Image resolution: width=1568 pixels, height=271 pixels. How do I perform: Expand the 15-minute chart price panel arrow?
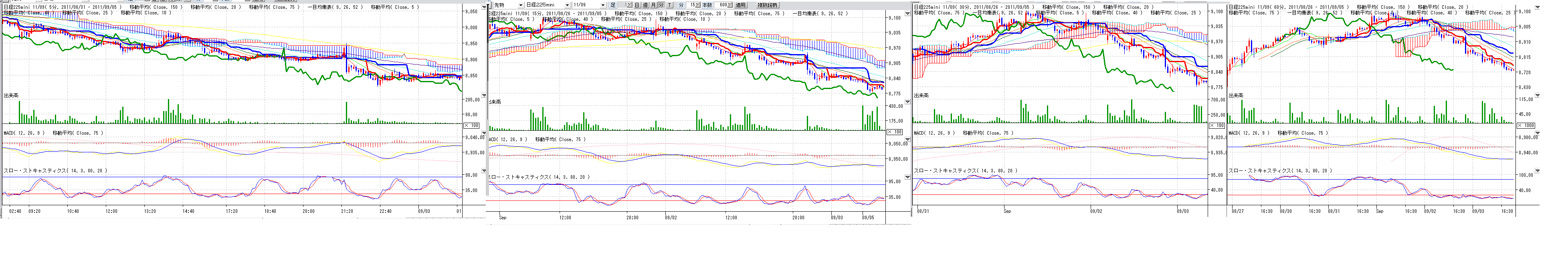tap(907, 13)
